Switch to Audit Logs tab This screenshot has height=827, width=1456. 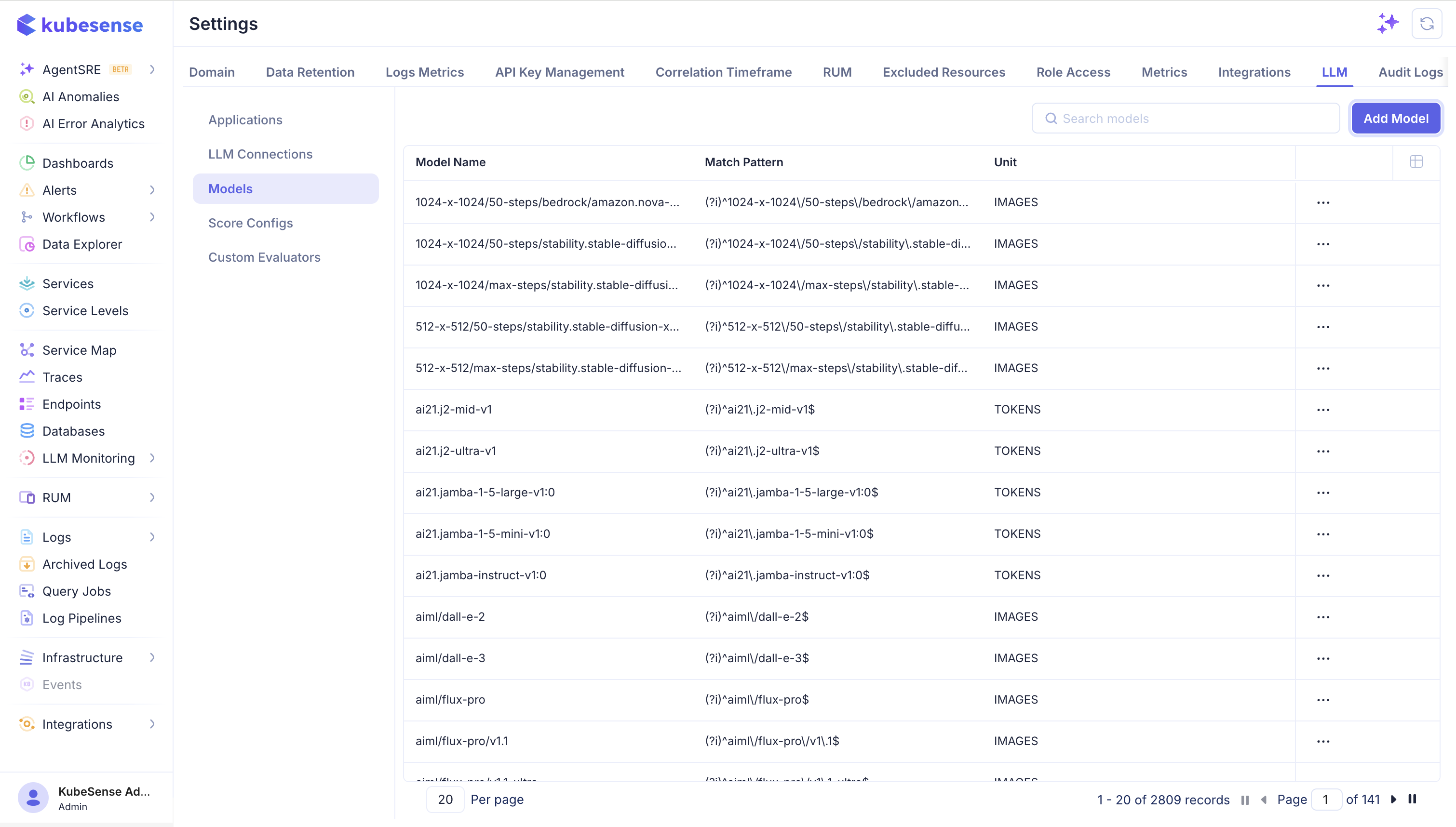[x=1410, y=72]
